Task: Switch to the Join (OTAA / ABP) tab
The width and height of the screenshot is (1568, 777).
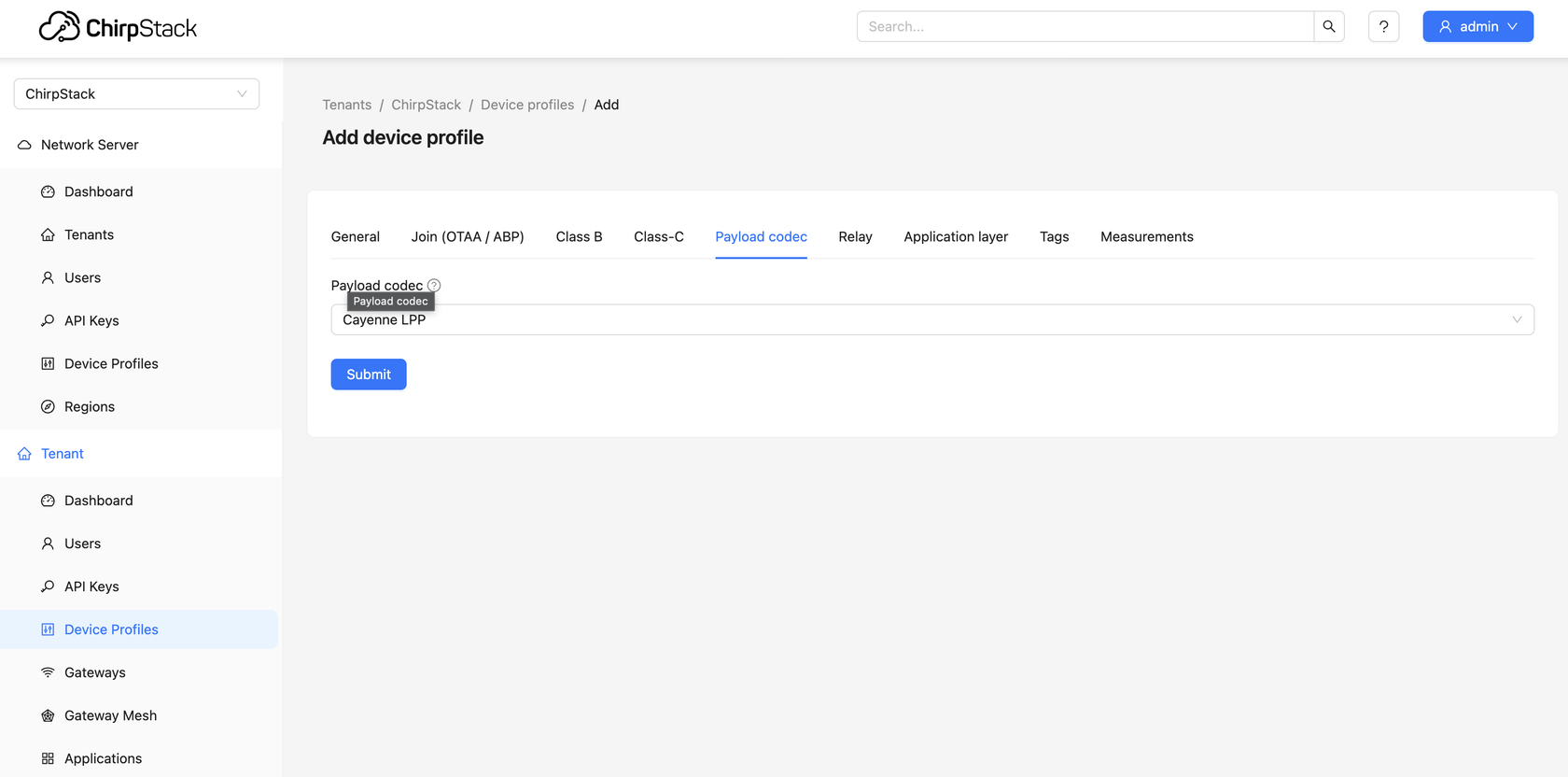Action: coord(468,237)
